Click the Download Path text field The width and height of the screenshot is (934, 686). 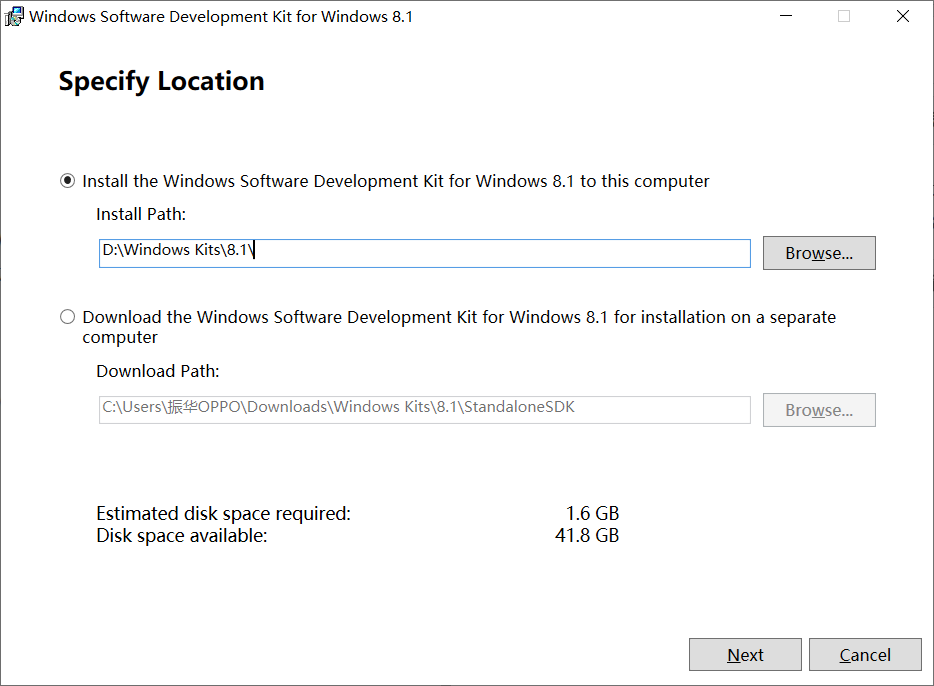click(425, 410)
